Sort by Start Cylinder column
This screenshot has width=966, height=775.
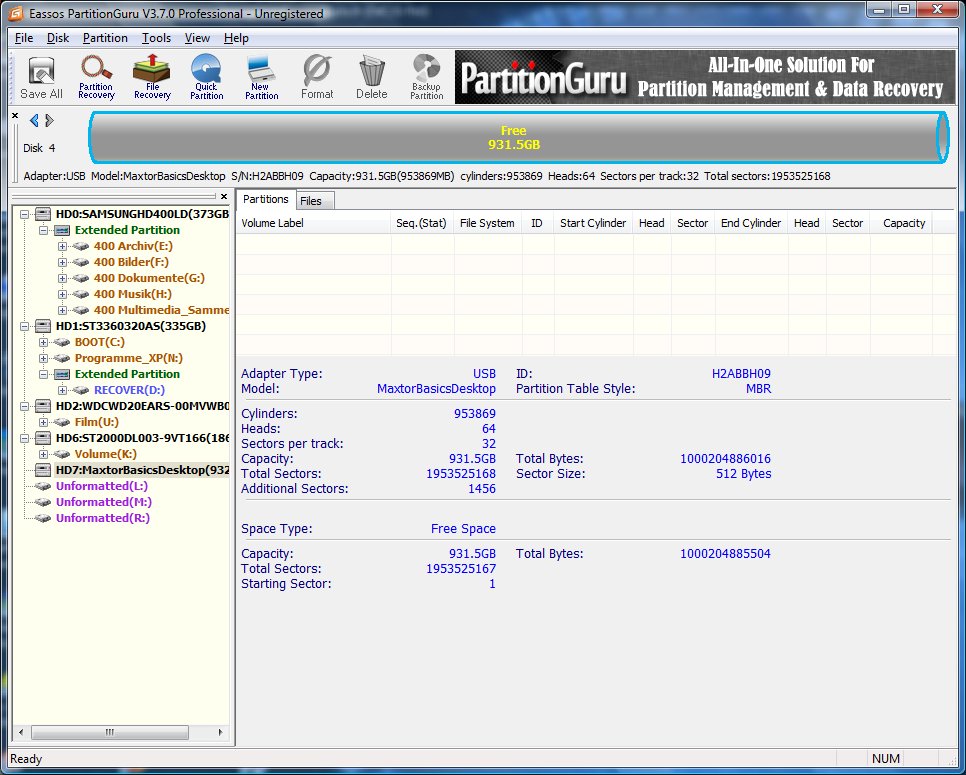click(593, 223)
